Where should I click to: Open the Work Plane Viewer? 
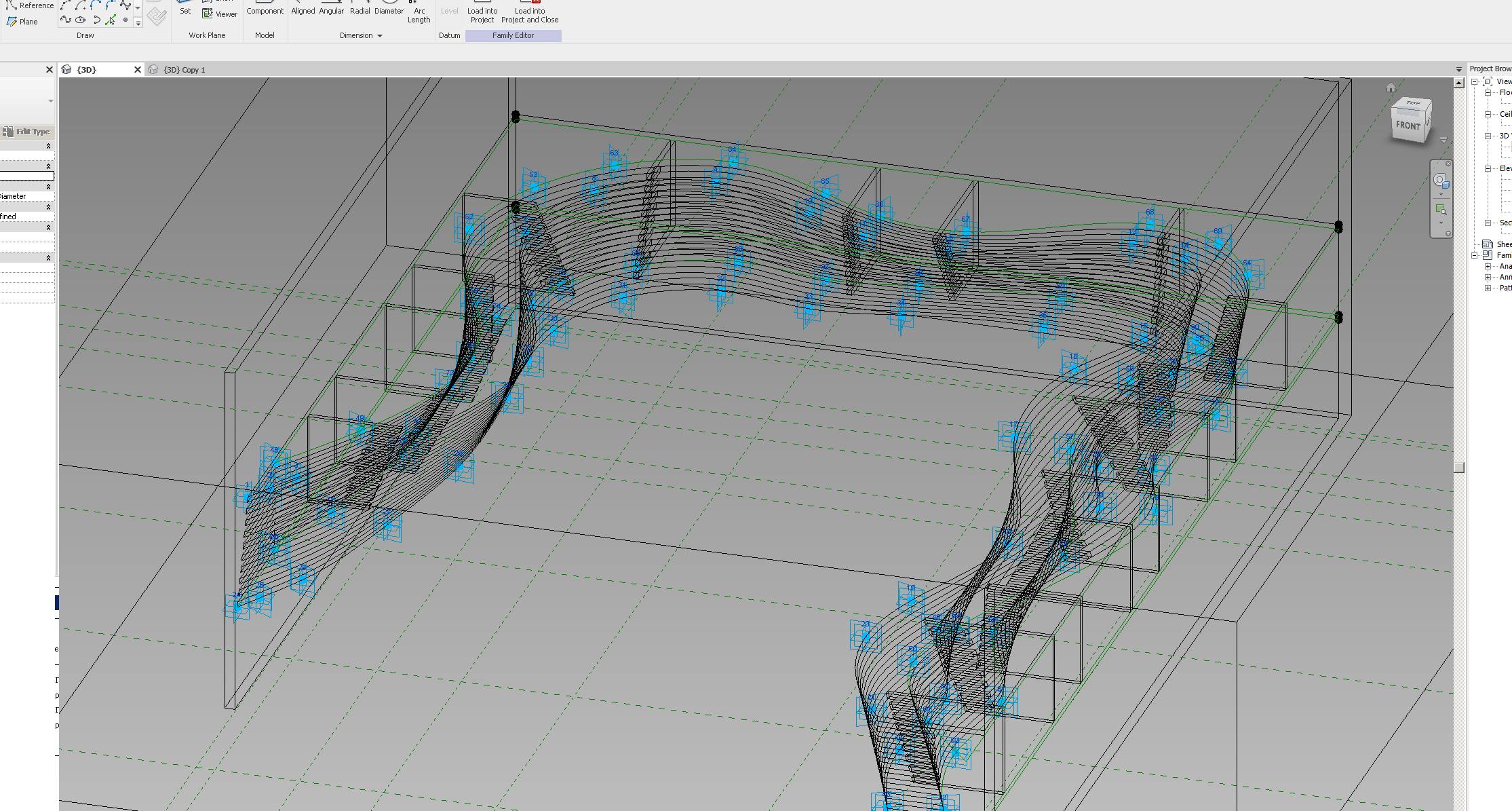pyautogui.click(x=220, y=14)
